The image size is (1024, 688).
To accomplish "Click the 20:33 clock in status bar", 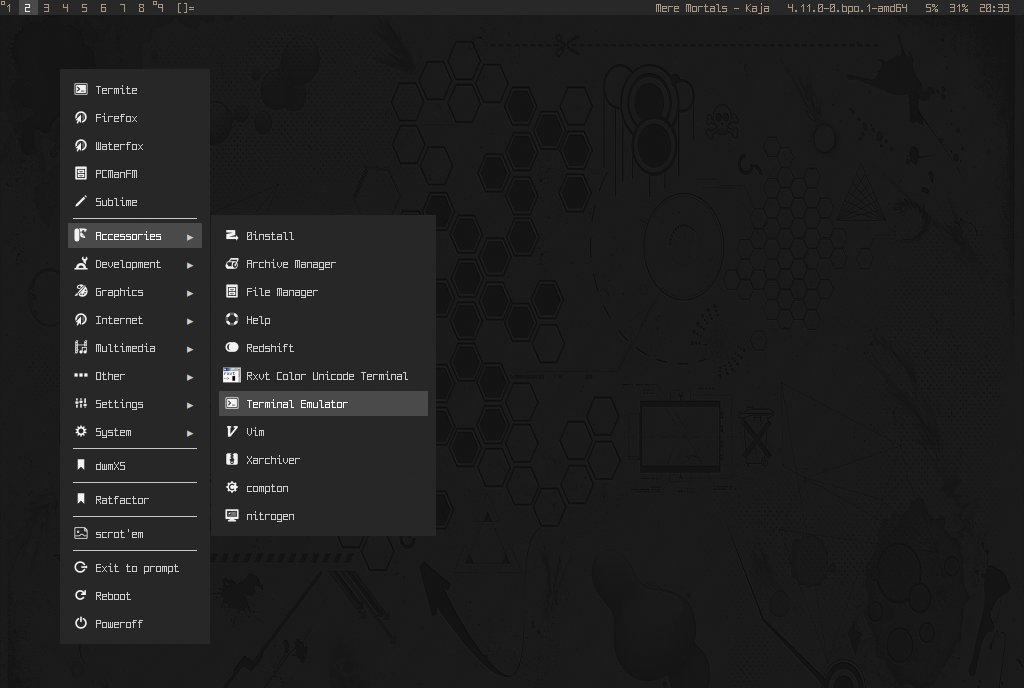I will click(x=994, y=8).
